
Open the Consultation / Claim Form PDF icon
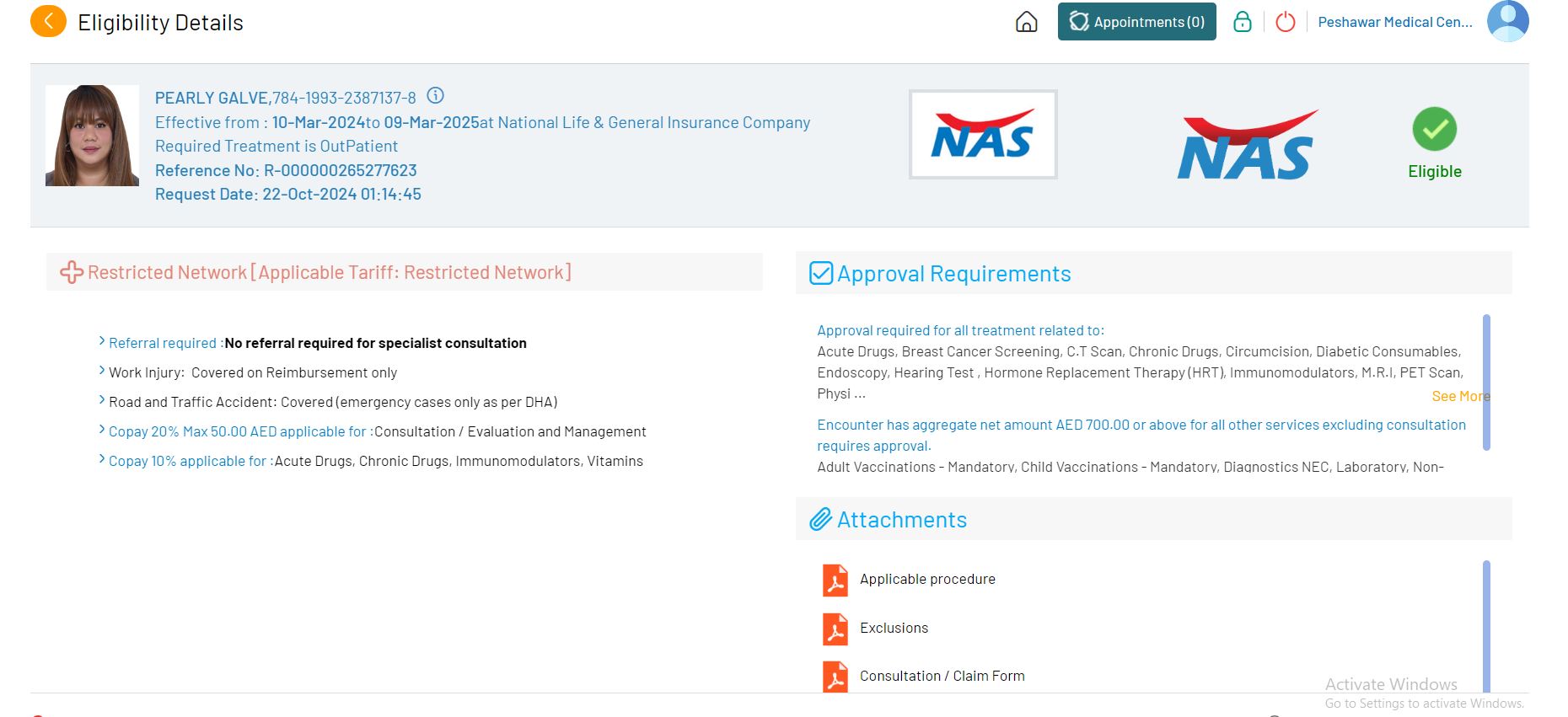coord(835,677)
